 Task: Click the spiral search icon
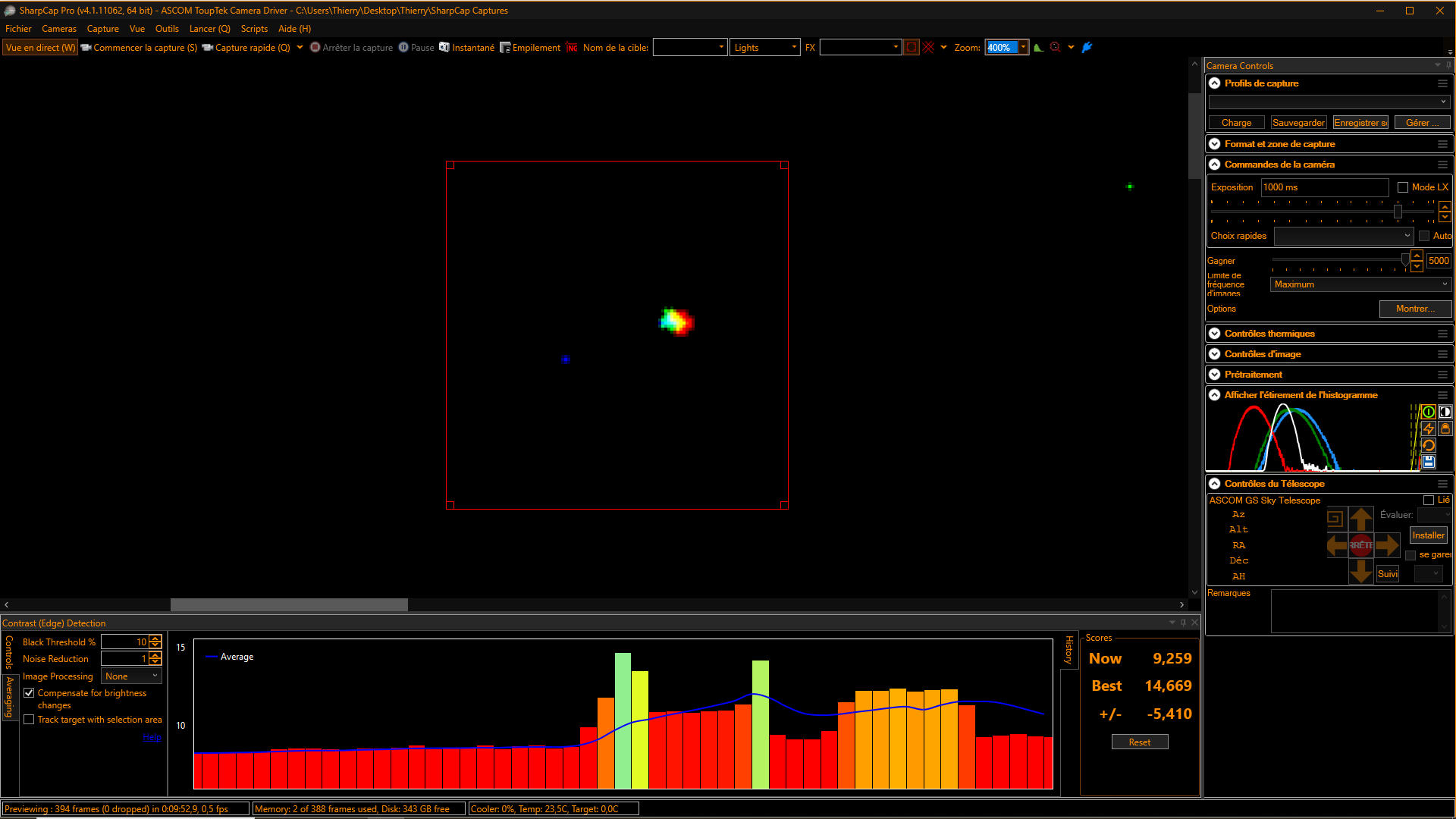coord(1335,519)
